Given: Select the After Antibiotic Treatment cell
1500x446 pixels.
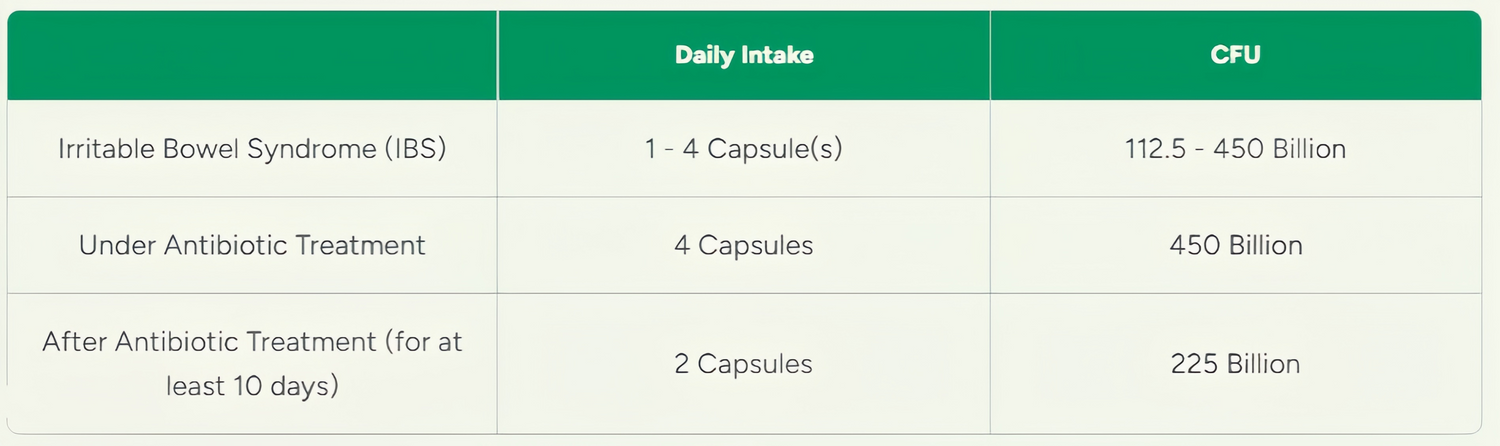Looking at the screenshot, I should pos(252,363).
